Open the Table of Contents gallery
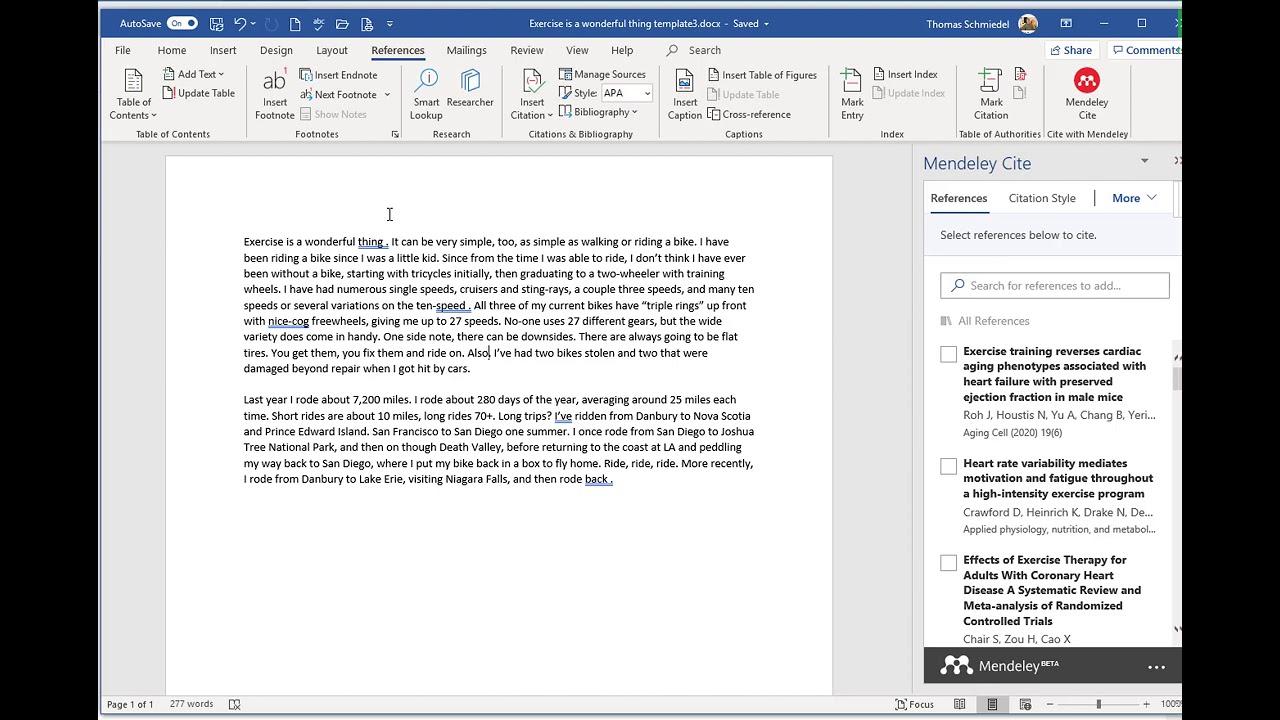Viewport: 1280px width, 720px height. tap(133, 95)
